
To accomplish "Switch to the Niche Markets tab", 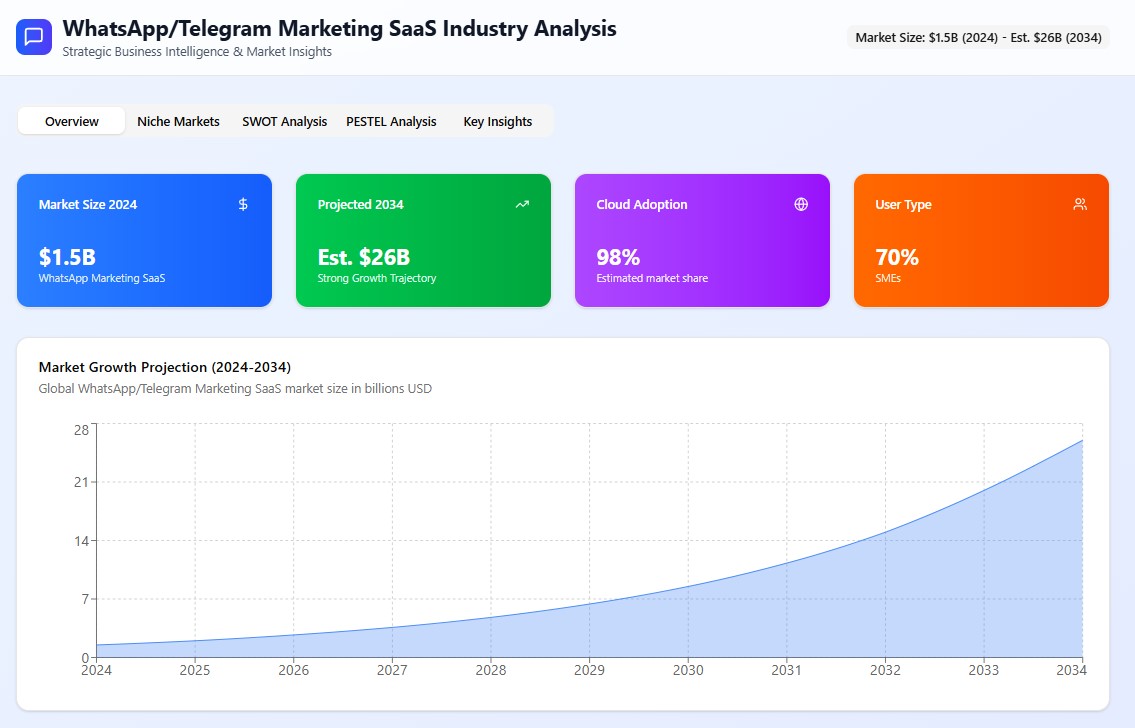I will click(178, 121).
